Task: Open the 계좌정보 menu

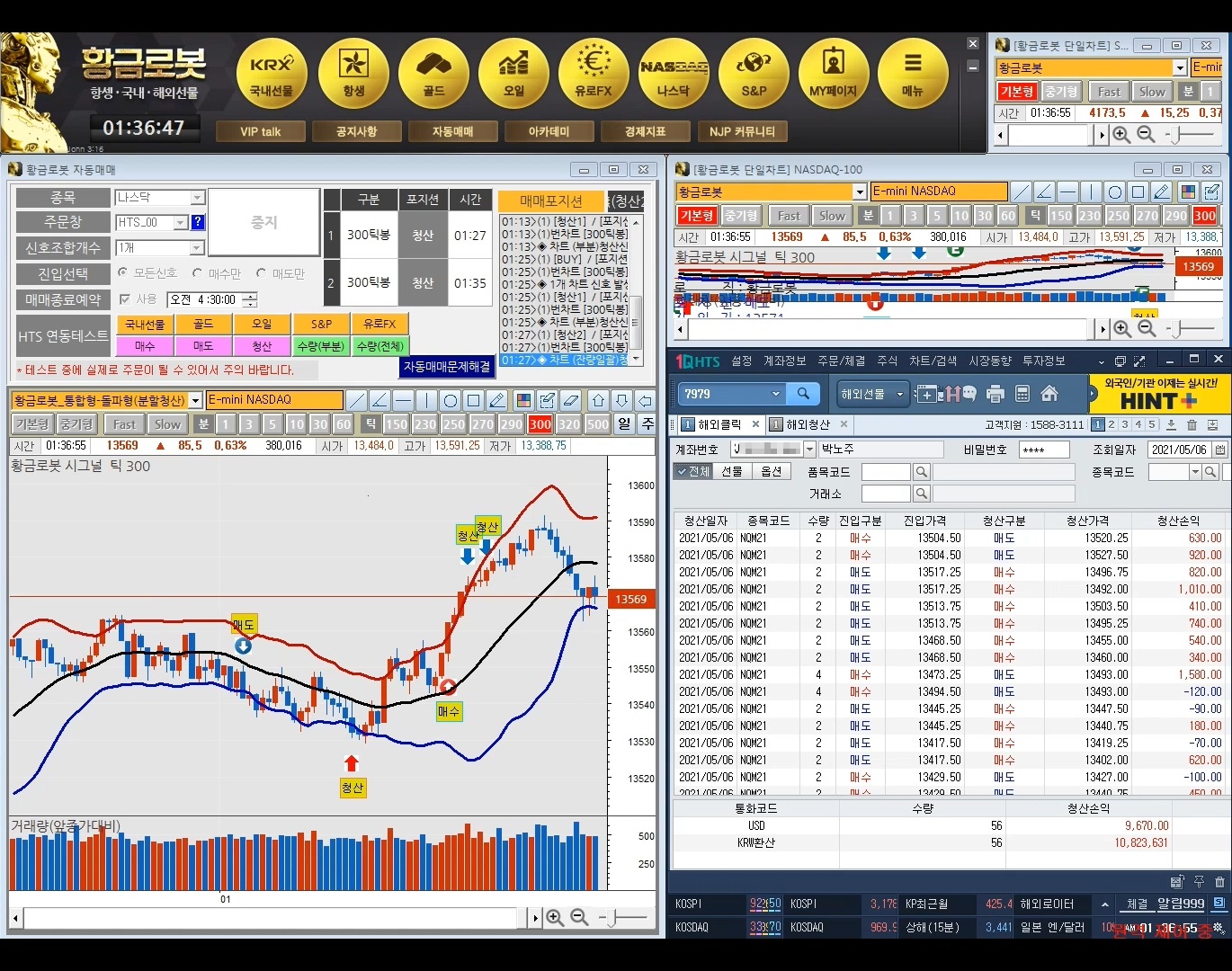Action: [784, 361]
